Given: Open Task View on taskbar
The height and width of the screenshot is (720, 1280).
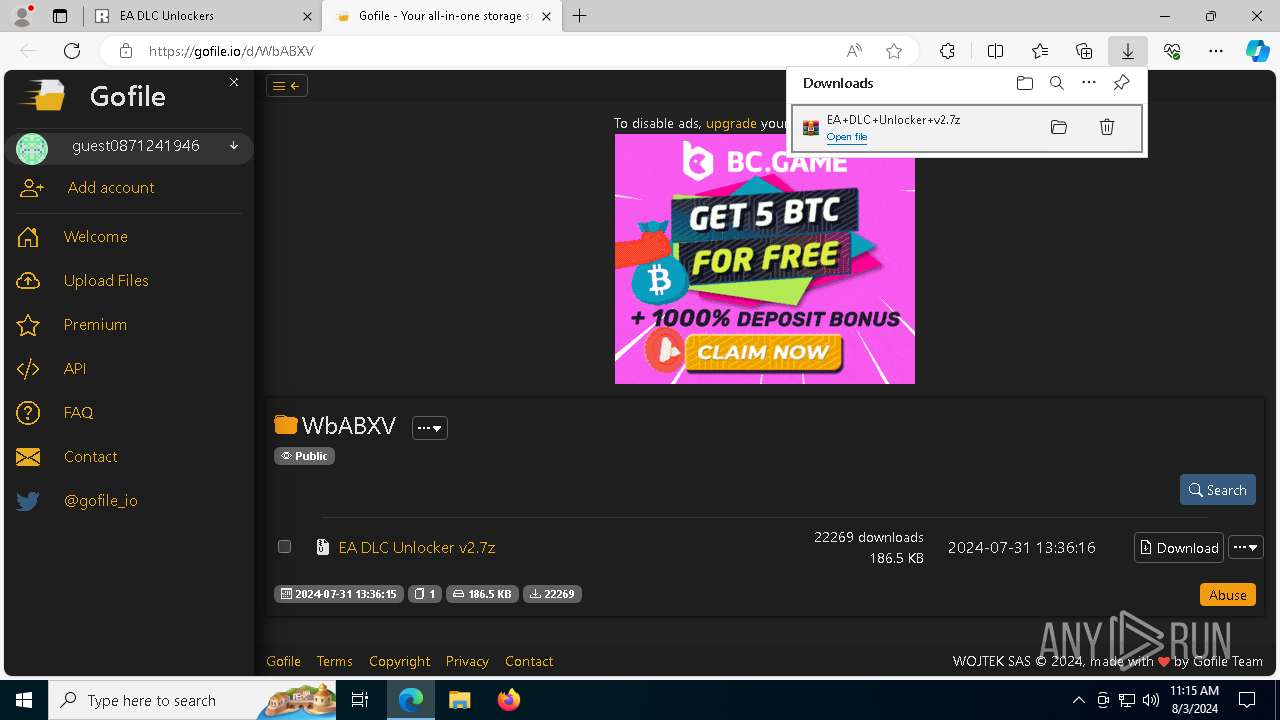Looking at the screenshot, I should [x=360, y=700].
